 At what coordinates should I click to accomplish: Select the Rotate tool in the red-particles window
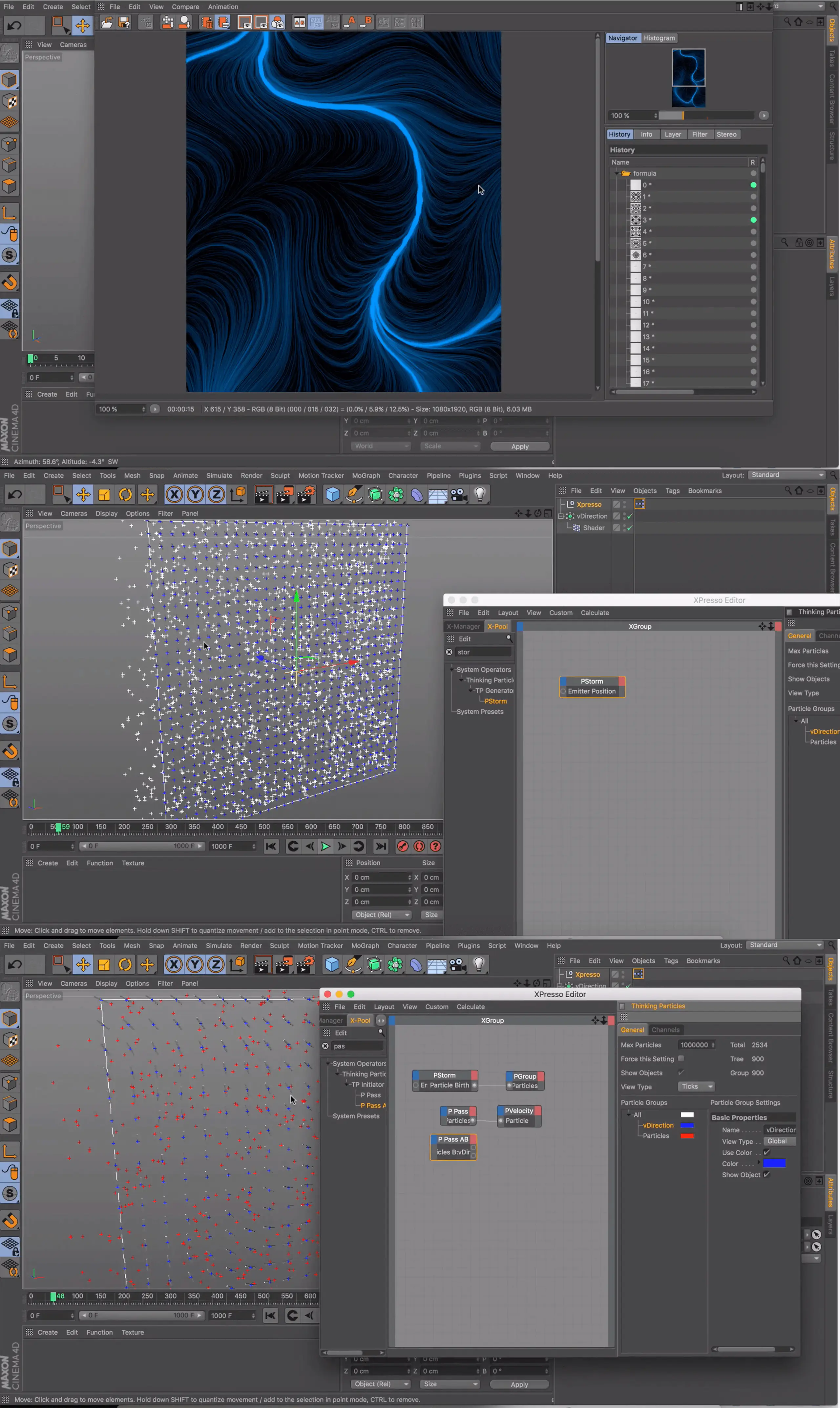click(125, 965)
